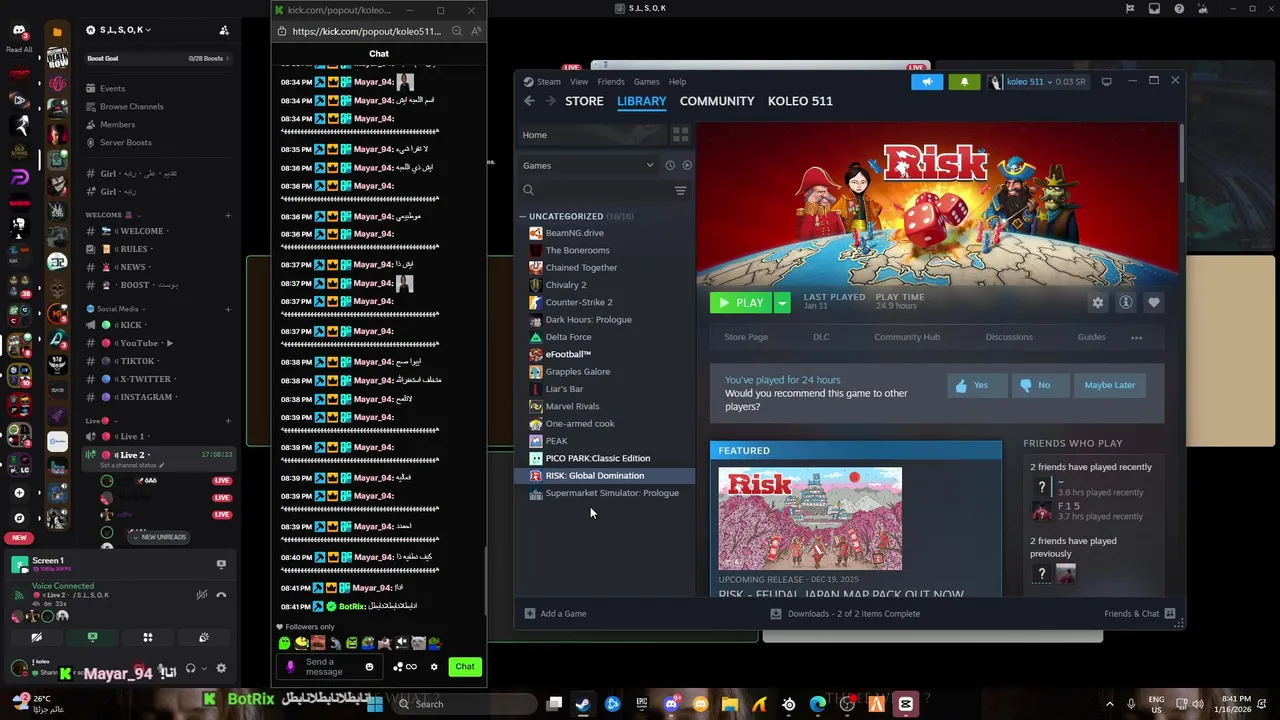Switch library to grid view icon
This screenshot has width=1280, height=720.
680,135
